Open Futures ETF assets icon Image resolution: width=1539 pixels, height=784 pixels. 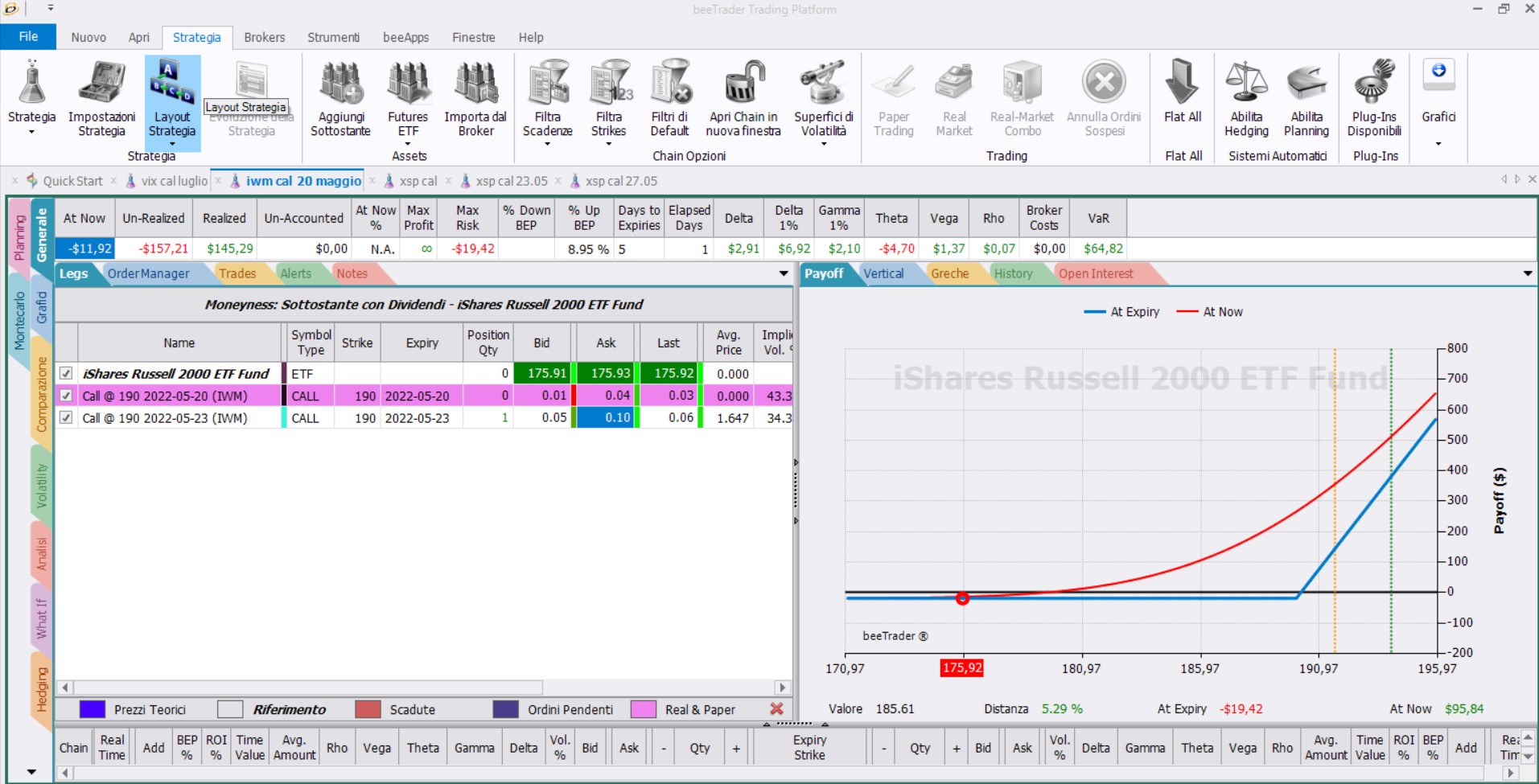[409, 83]
